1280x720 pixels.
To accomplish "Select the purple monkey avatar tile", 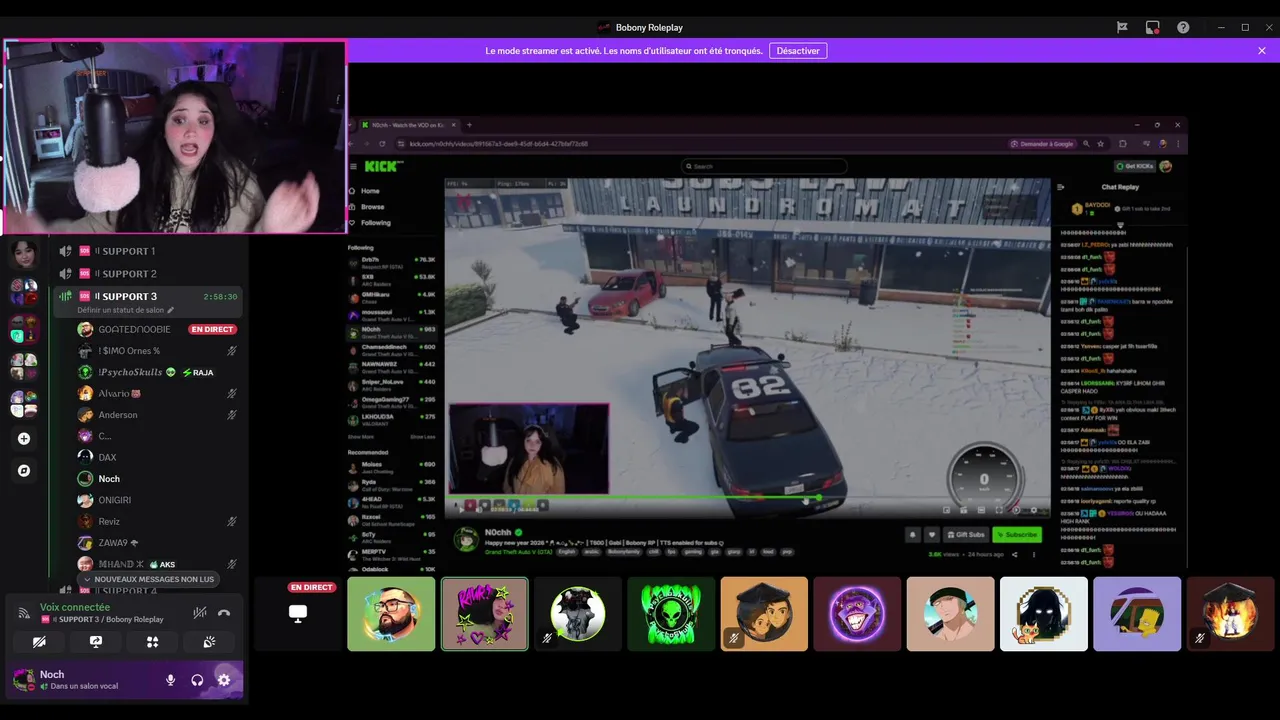I will pos(857,614).
